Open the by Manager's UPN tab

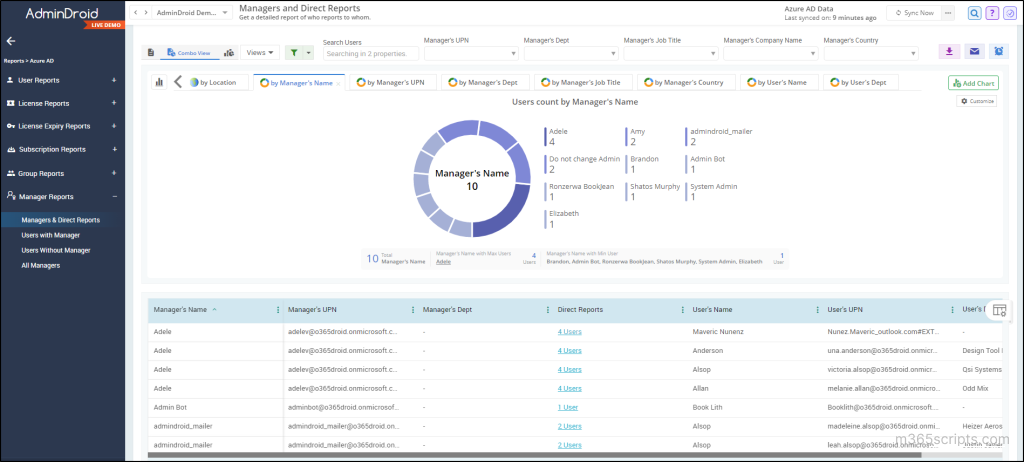[392, 82]
